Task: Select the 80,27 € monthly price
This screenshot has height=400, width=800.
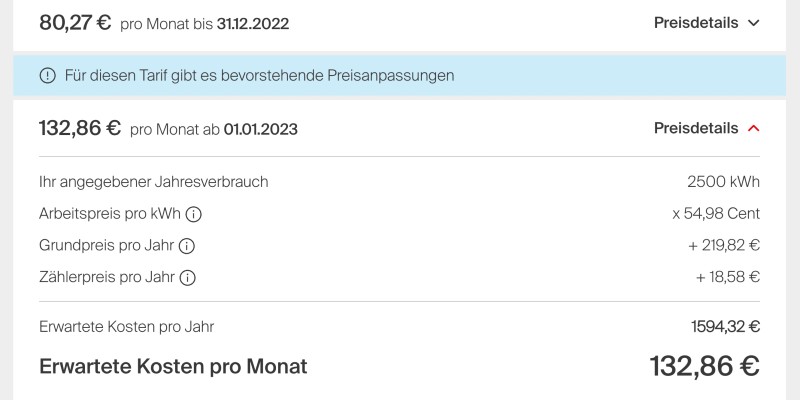Action: [x=75, y=23]
